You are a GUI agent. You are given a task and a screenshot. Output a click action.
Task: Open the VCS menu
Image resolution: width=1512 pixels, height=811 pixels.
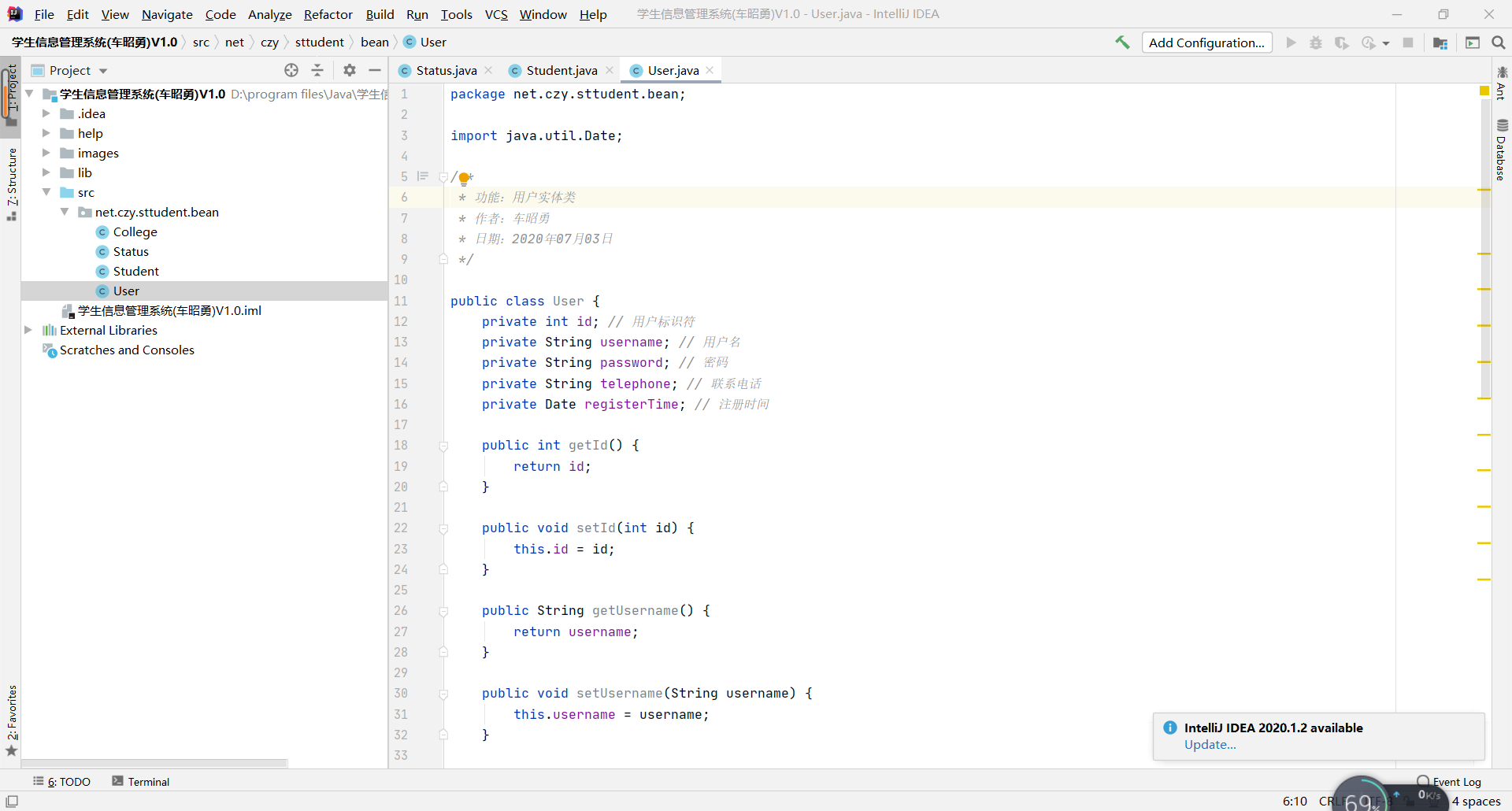pos(496,14)
